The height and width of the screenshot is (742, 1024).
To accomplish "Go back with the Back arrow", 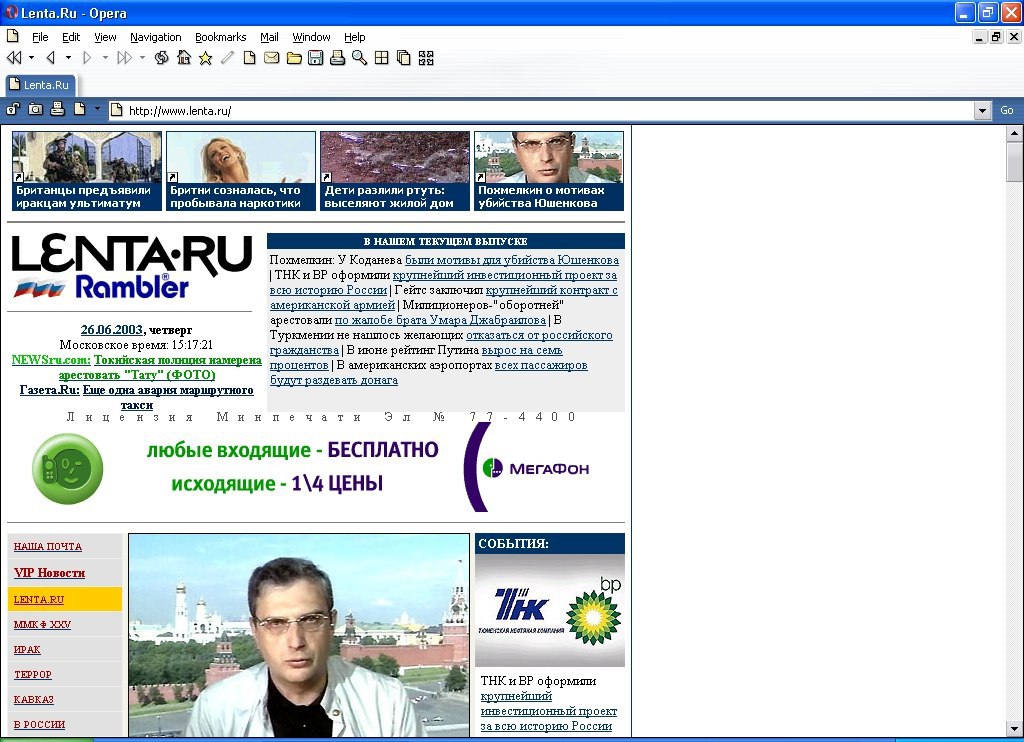I will pos(51,58).
